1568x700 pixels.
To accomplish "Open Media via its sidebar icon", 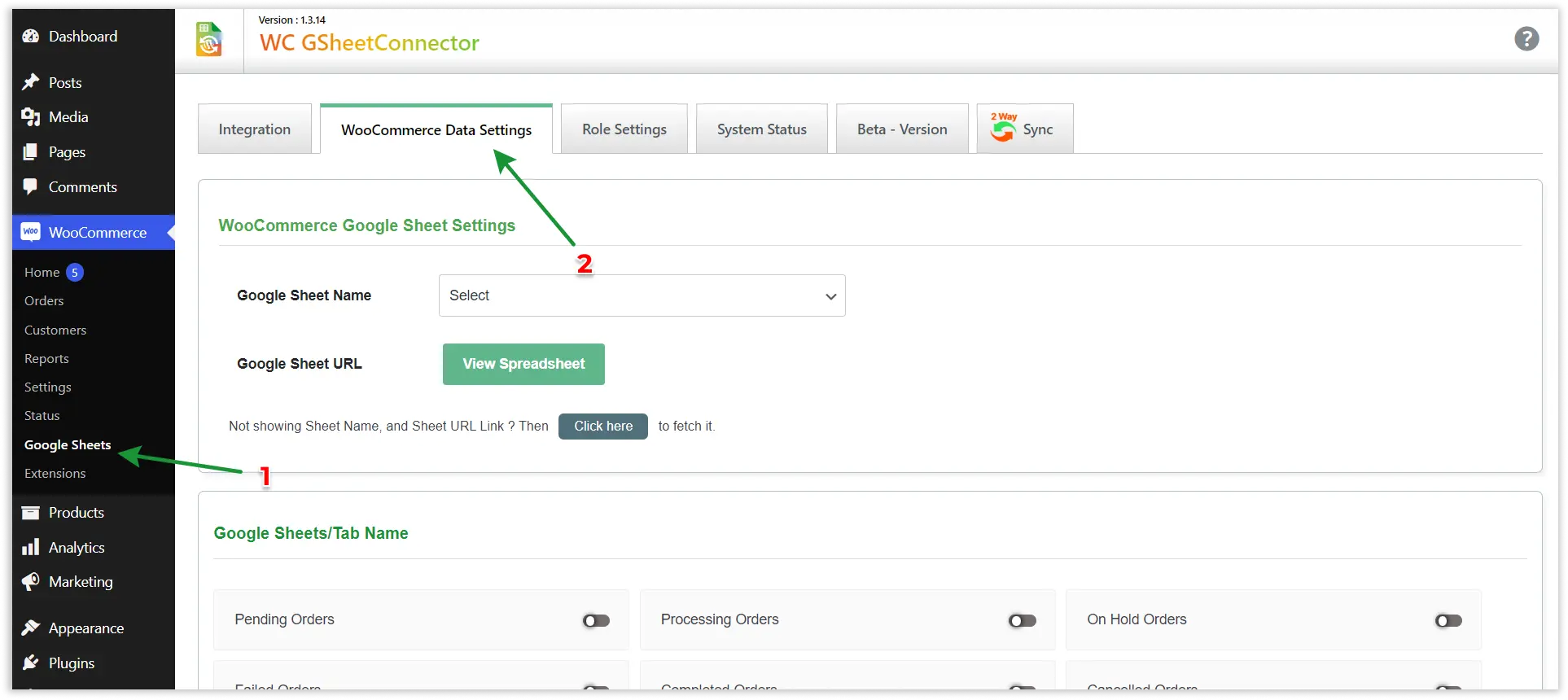I will (x=31, y=117).
